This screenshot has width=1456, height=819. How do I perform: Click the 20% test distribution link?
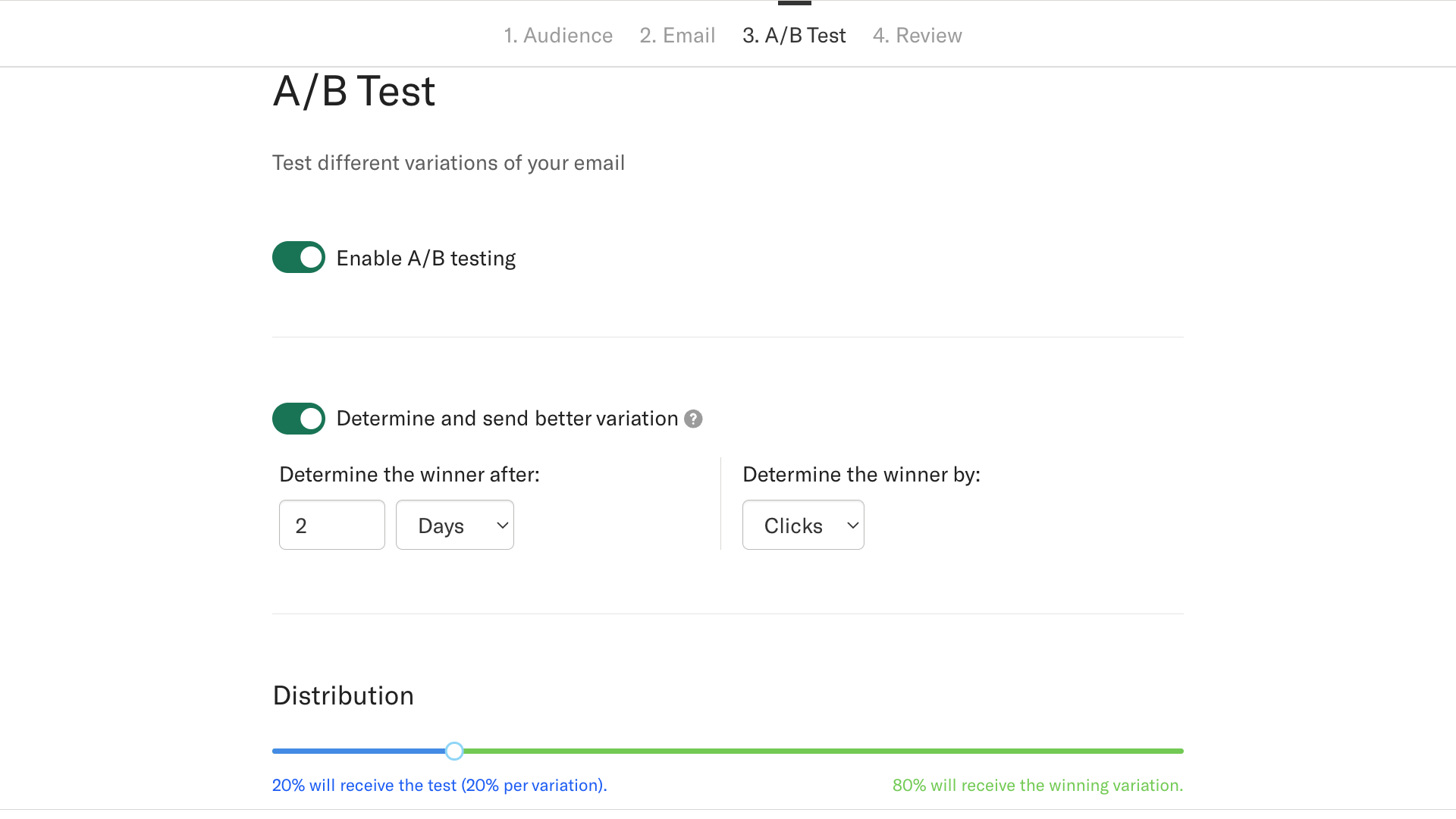pos(439,785)
